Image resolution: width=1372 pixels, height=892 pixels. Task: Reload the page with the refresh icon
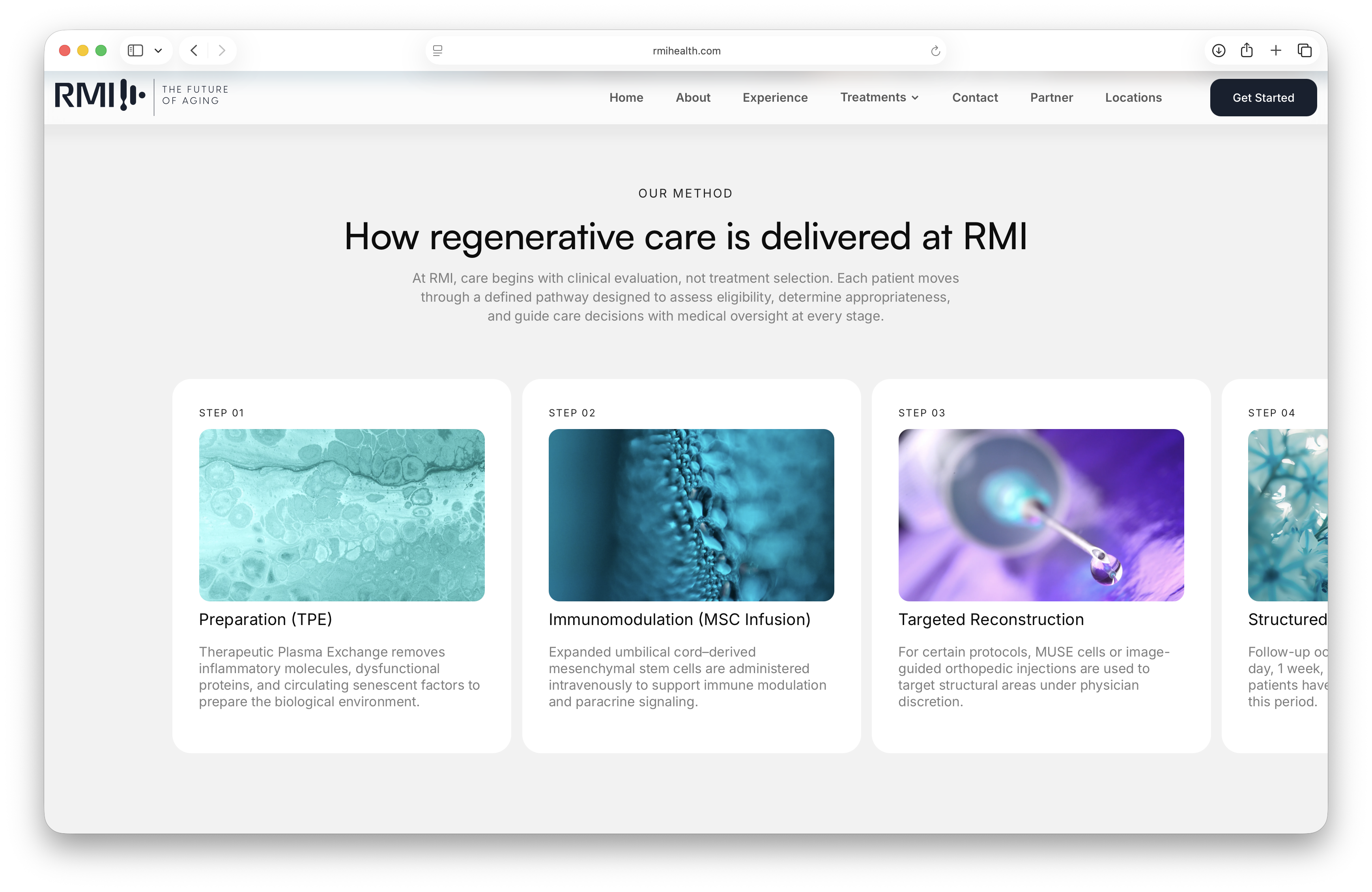click(935, 51)
